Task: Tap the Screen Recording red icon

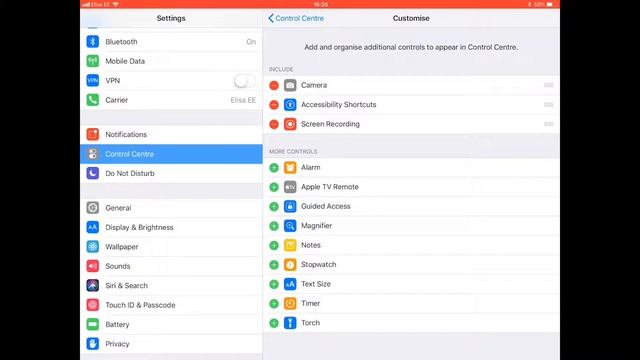Action: click(290, 124)
